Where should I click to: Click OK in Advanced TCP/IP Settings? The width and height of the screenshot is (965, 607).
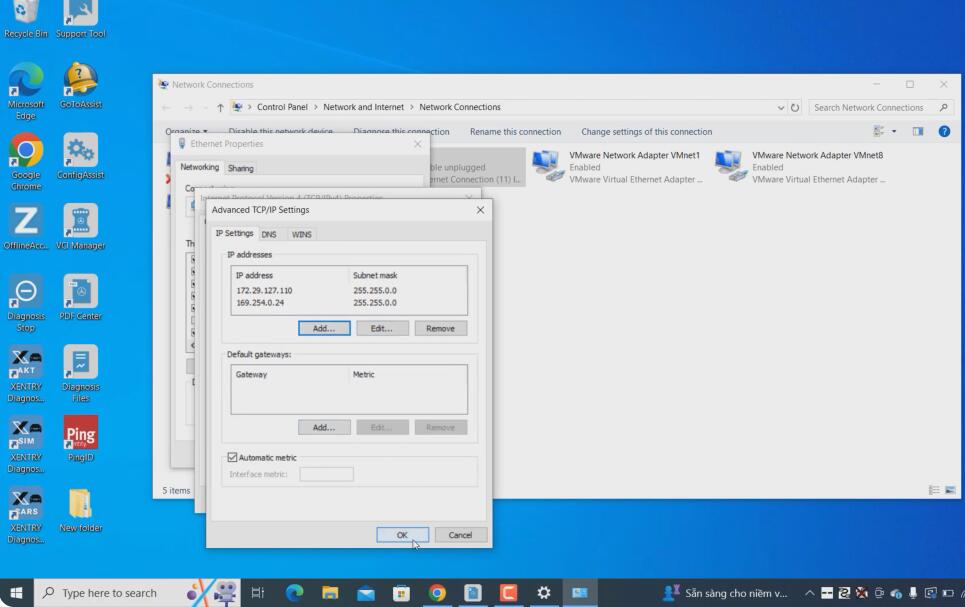402,535
